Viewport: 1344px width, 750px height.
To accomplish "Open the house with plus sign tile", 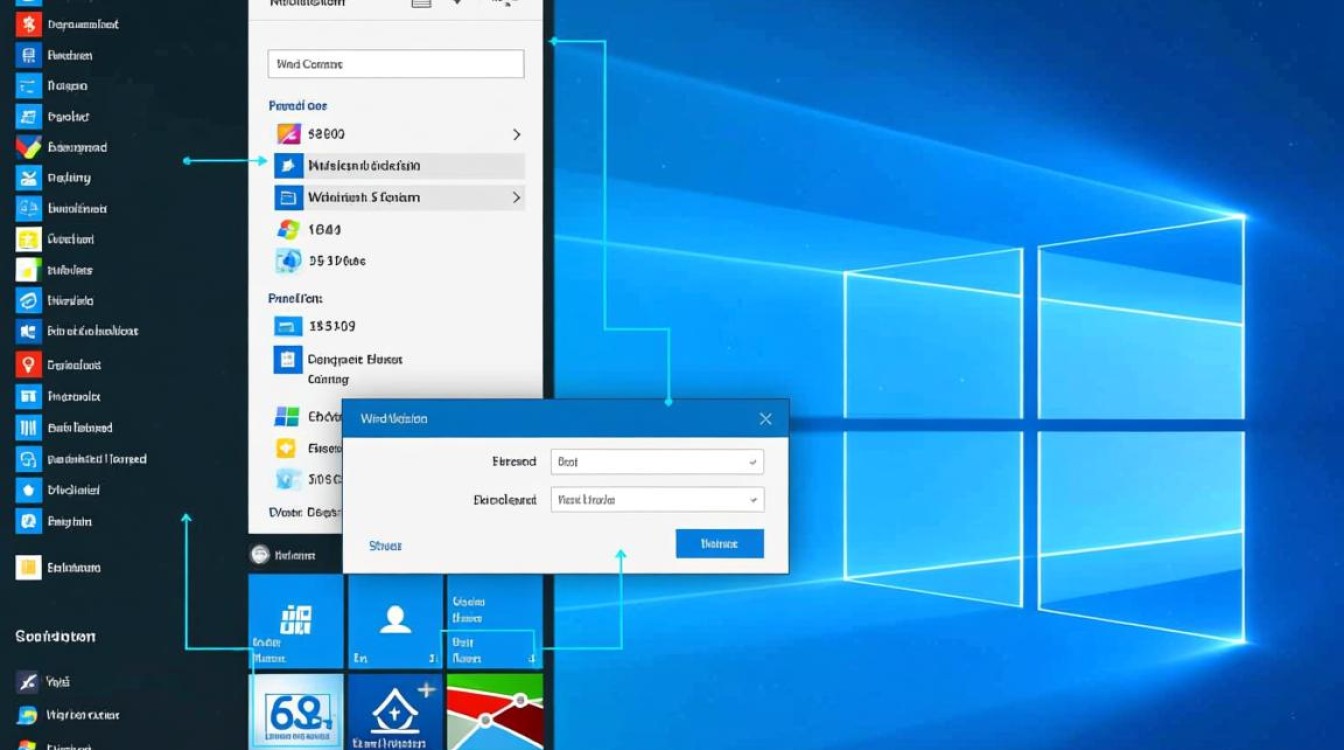I will coord(395,712).
